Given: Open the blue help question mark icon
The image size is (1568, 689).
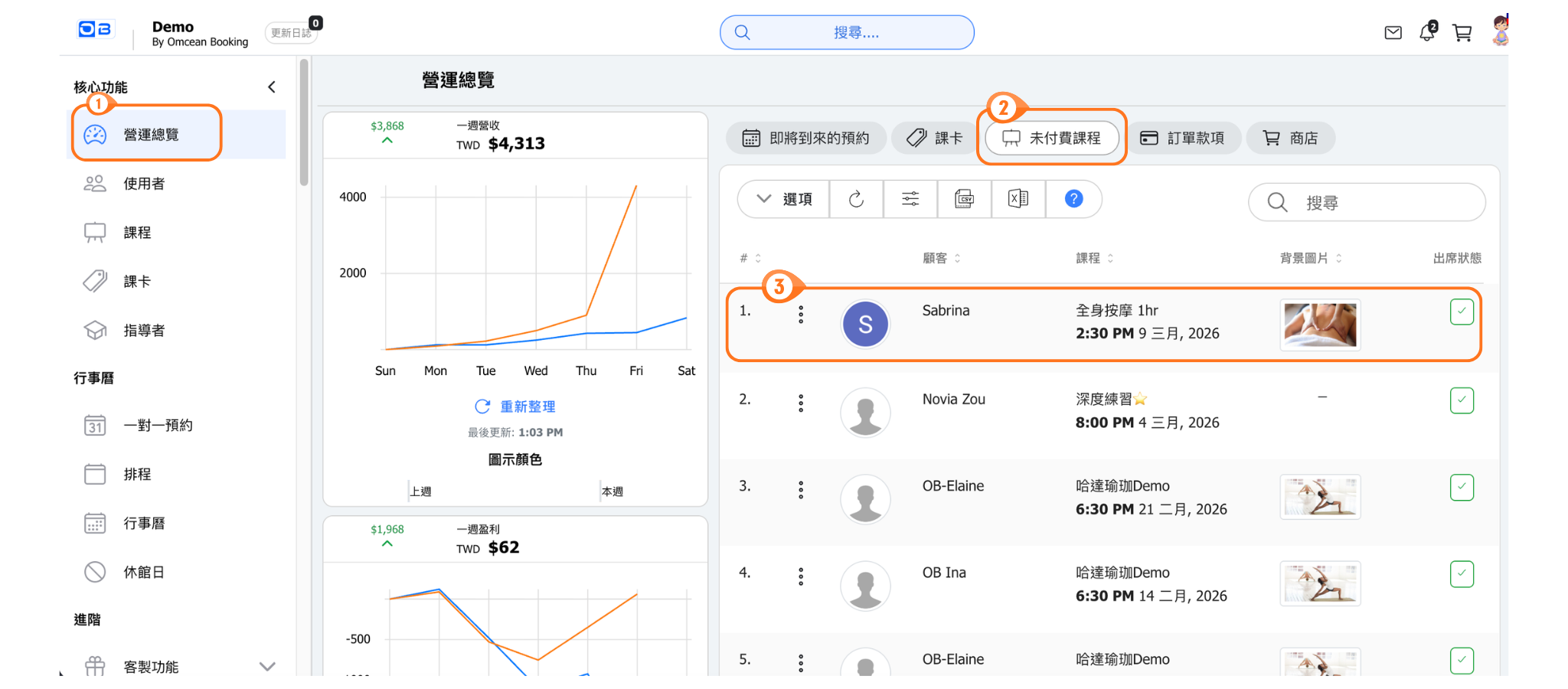Looking at the screenshot, I should coord(1073,199).
